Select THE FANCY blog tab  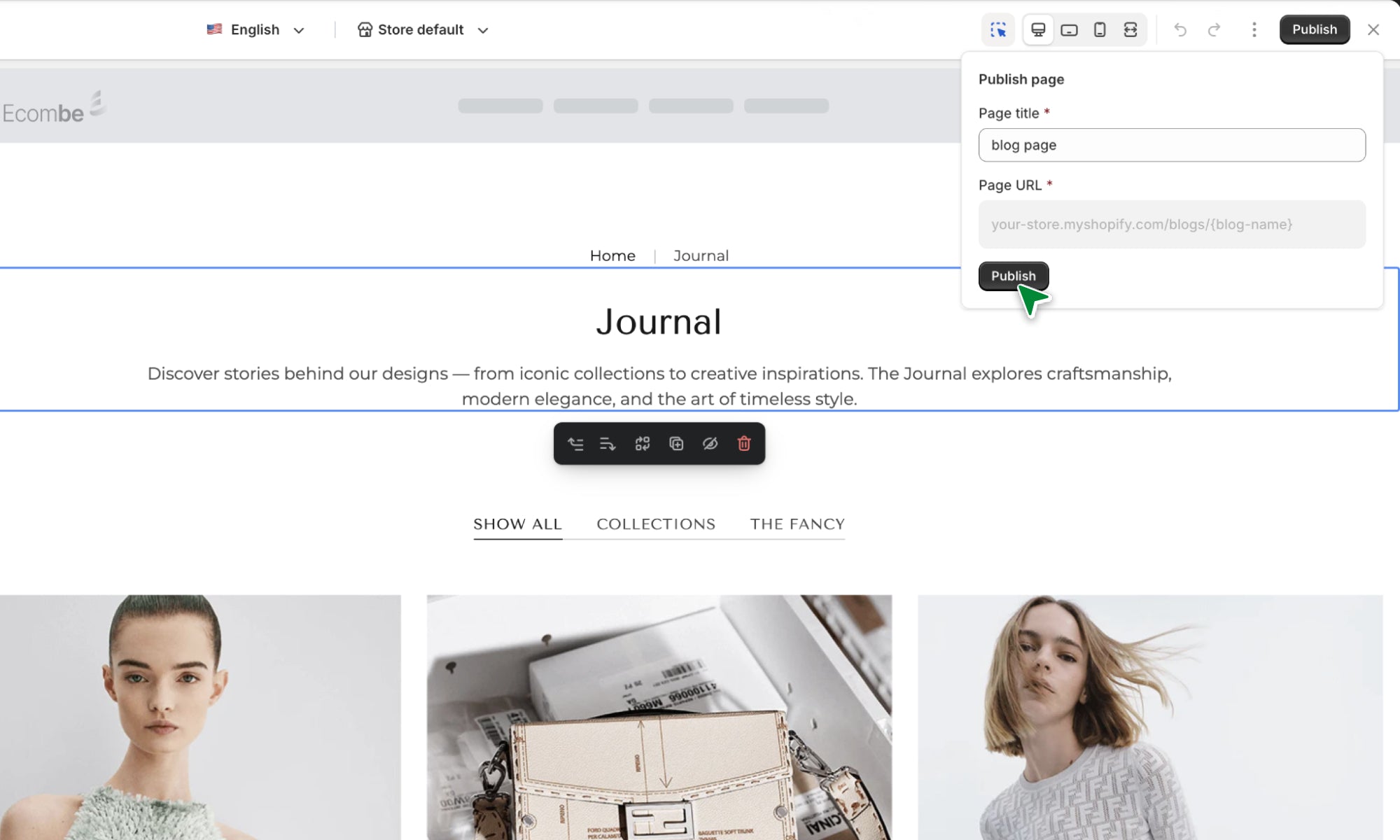[x=797, y=524]
